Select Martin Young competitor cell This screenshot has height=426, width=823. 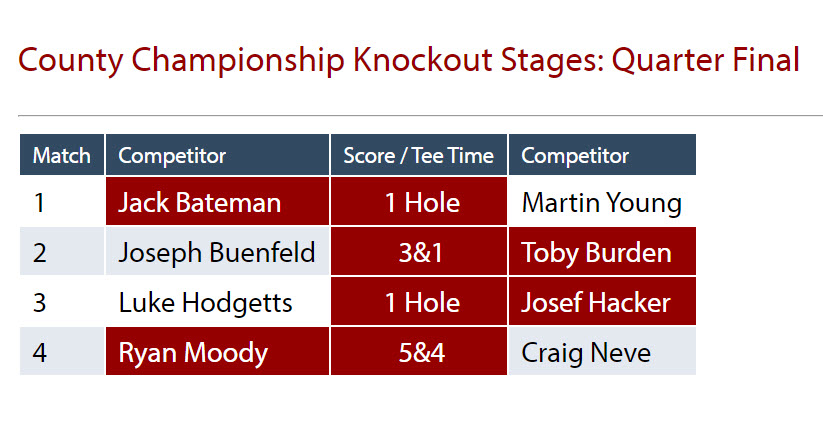[x=603, y=201]
